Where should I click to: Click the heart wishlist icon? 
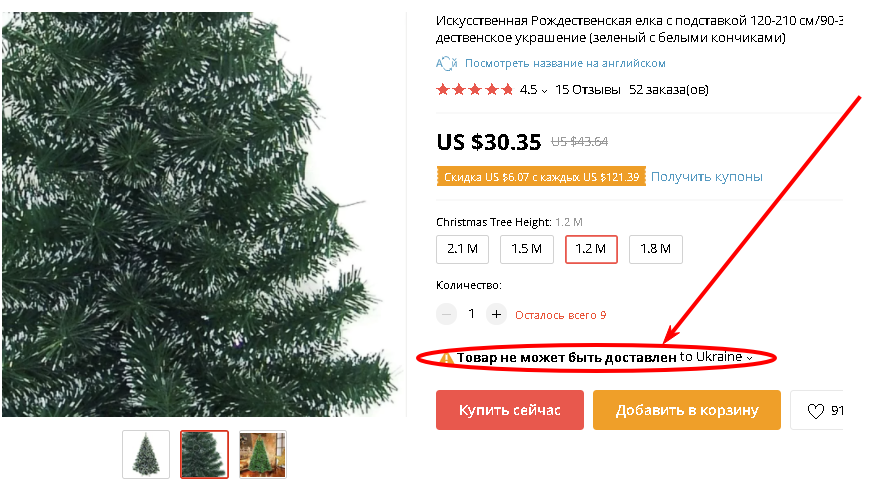click(815, 411)
